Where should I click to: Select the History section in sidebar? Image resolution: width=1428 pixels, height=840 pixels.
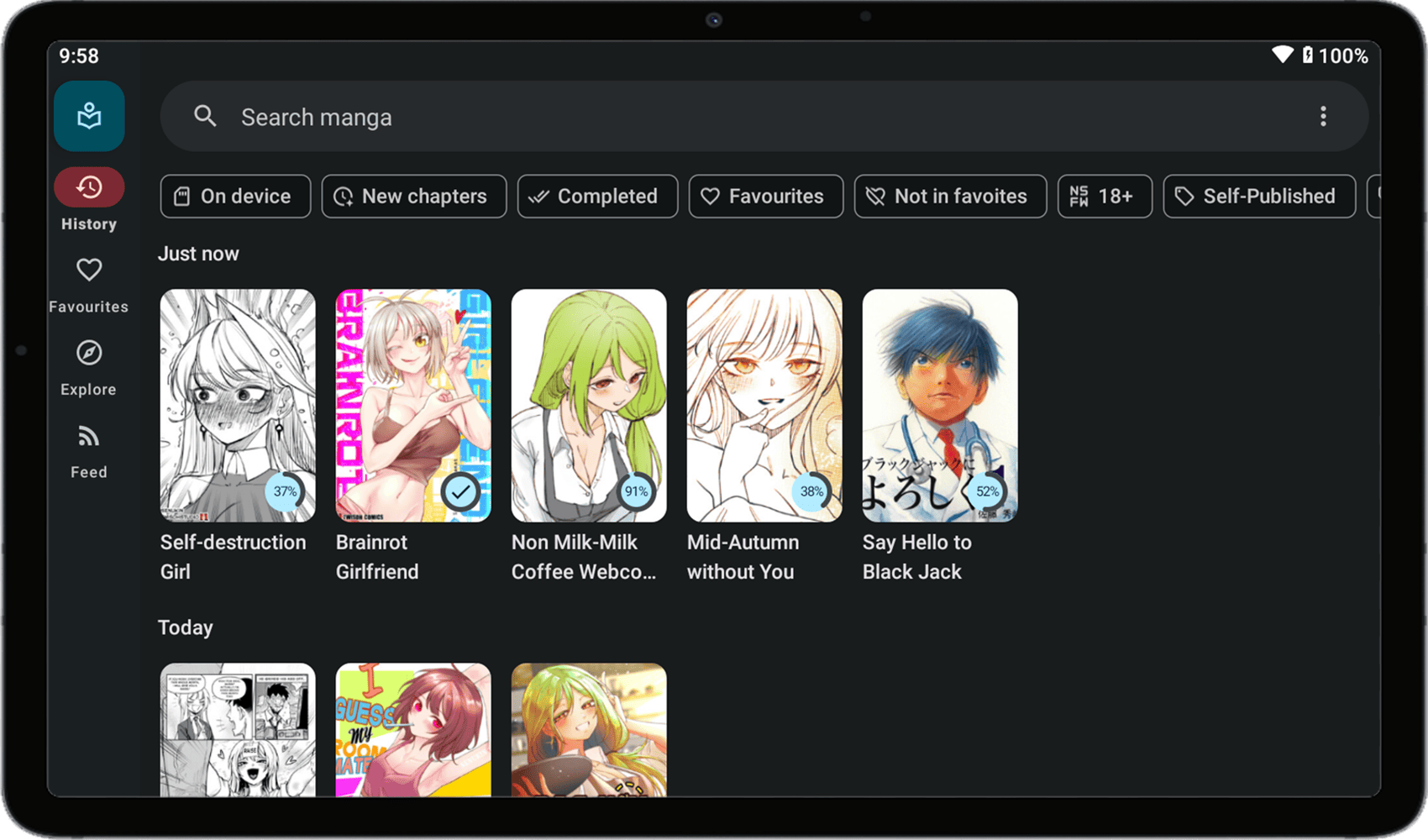pos(88,187)
